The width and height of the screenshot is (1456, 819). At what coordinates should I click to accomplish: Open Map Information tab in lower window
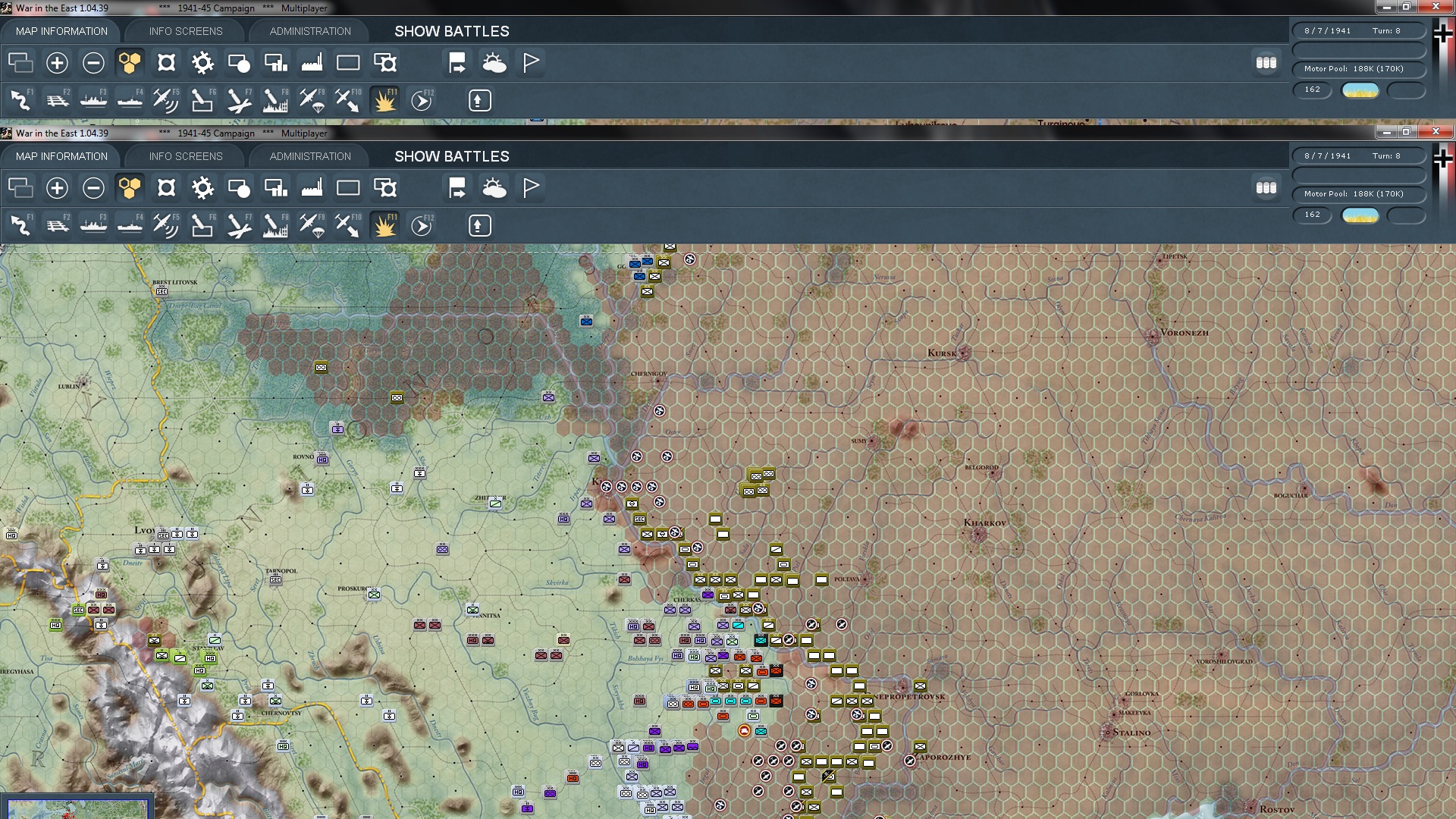click(61, 156)
